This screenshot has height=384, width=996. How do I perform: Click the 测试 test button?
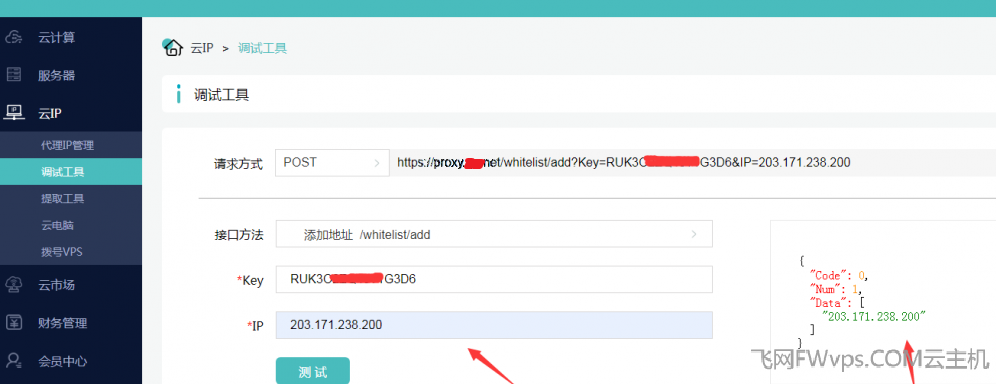tap(313, 371)
